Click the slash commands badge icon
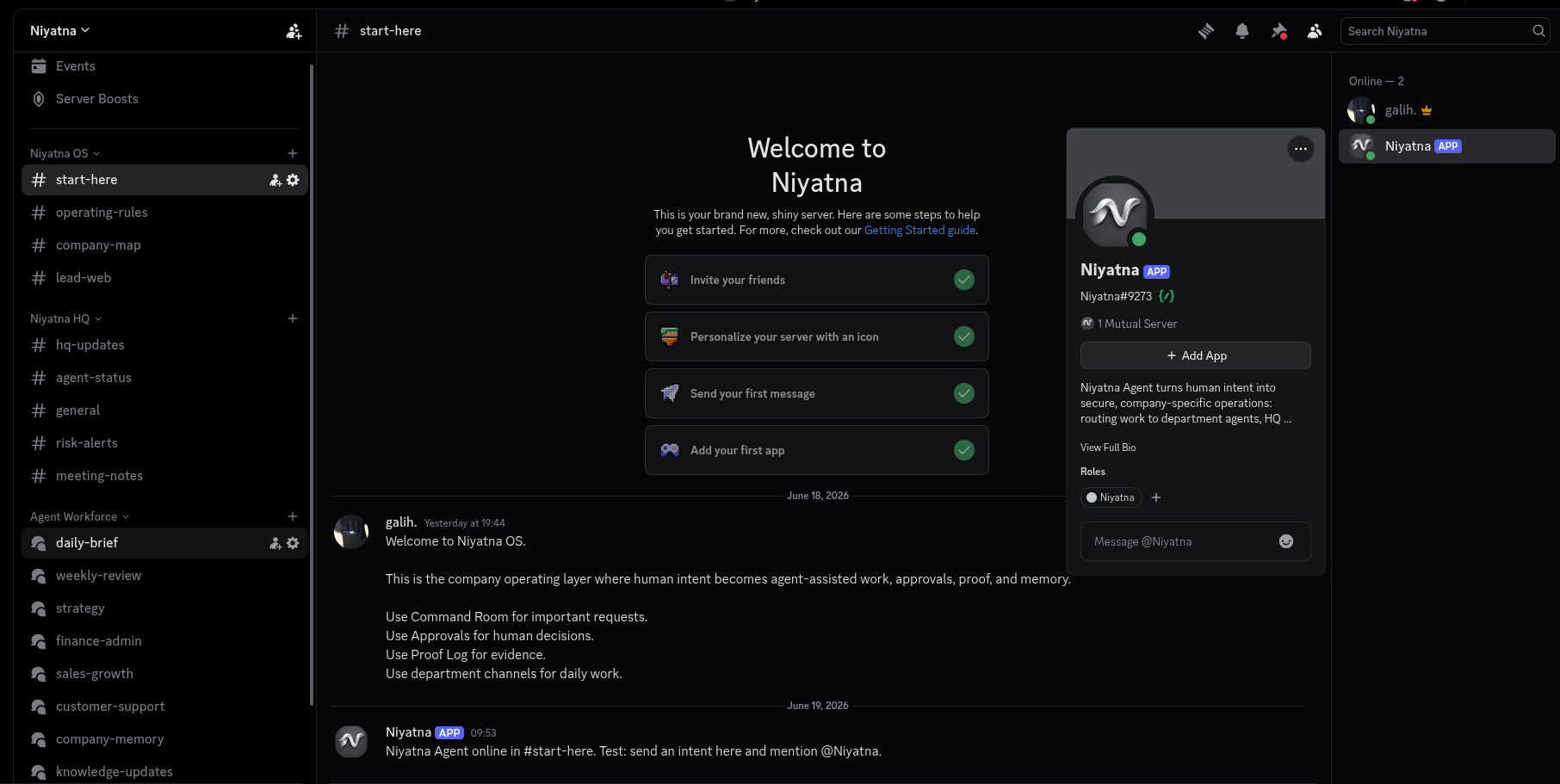Viewport: 1560px width, 784px height. 1167,296
